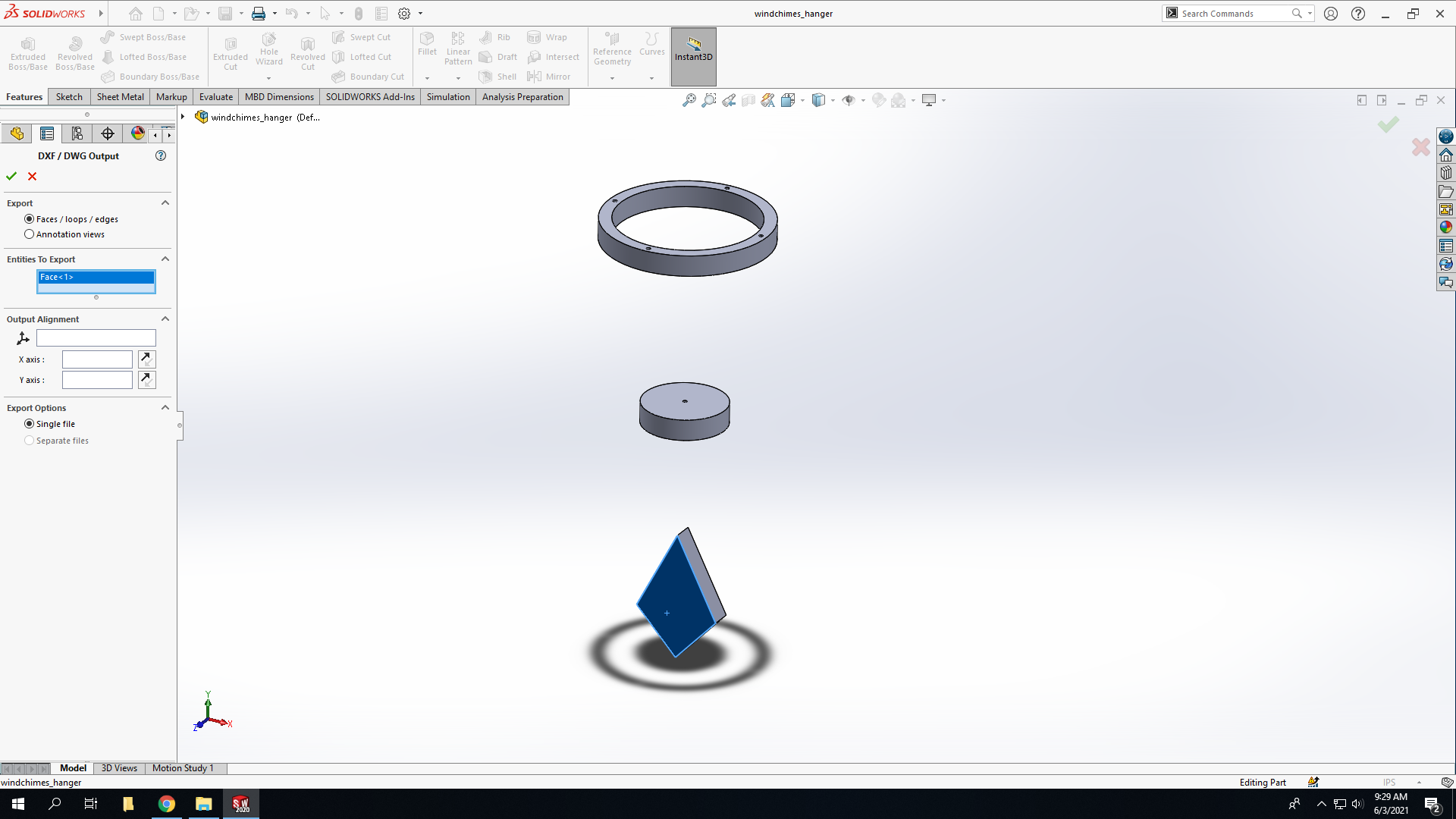This screenshot has height=819, width=1456.
Task: Open the Windows notification center
Action: click(1432, 804)
